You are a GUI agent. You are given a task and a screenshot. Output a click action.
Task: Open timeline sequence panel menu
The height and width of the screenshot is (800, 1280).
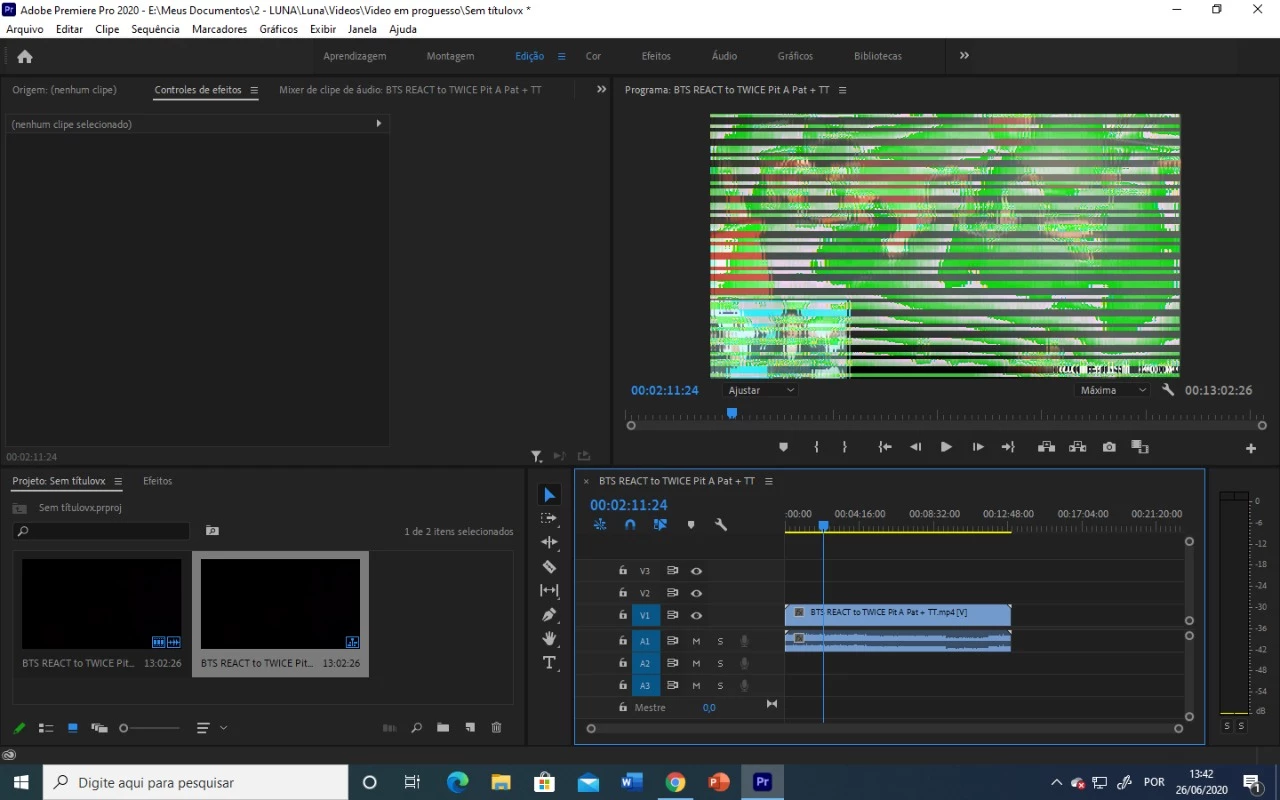[x=768, y=481]
